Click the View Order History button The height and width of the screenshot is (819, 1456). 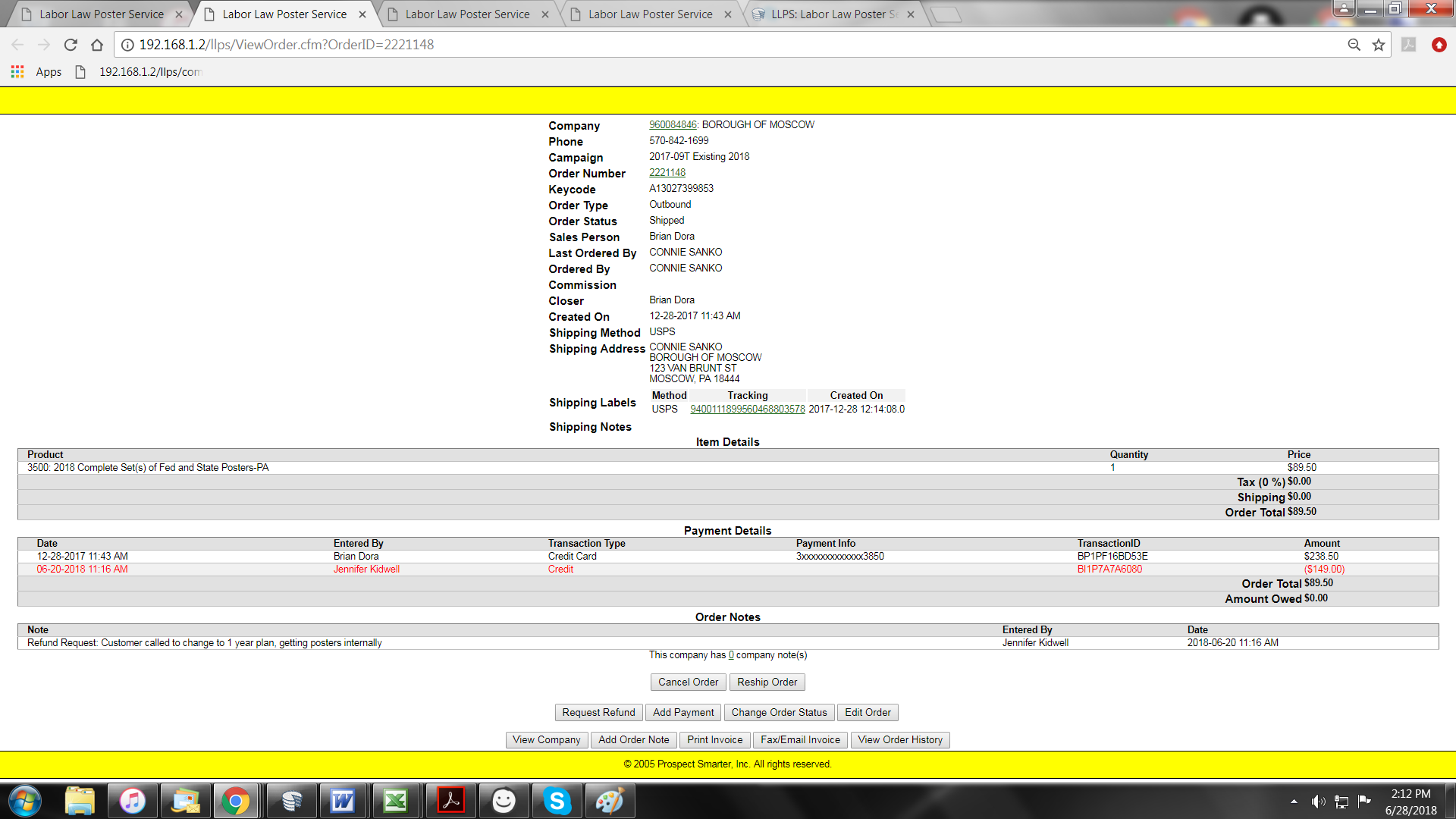click(x=899, y=740)
